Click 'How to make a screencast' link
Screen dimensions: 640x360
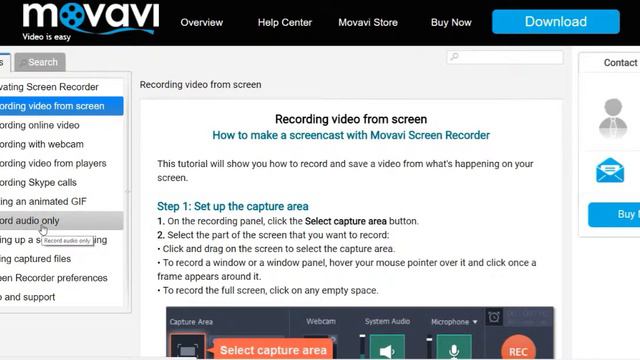point(351,136)
